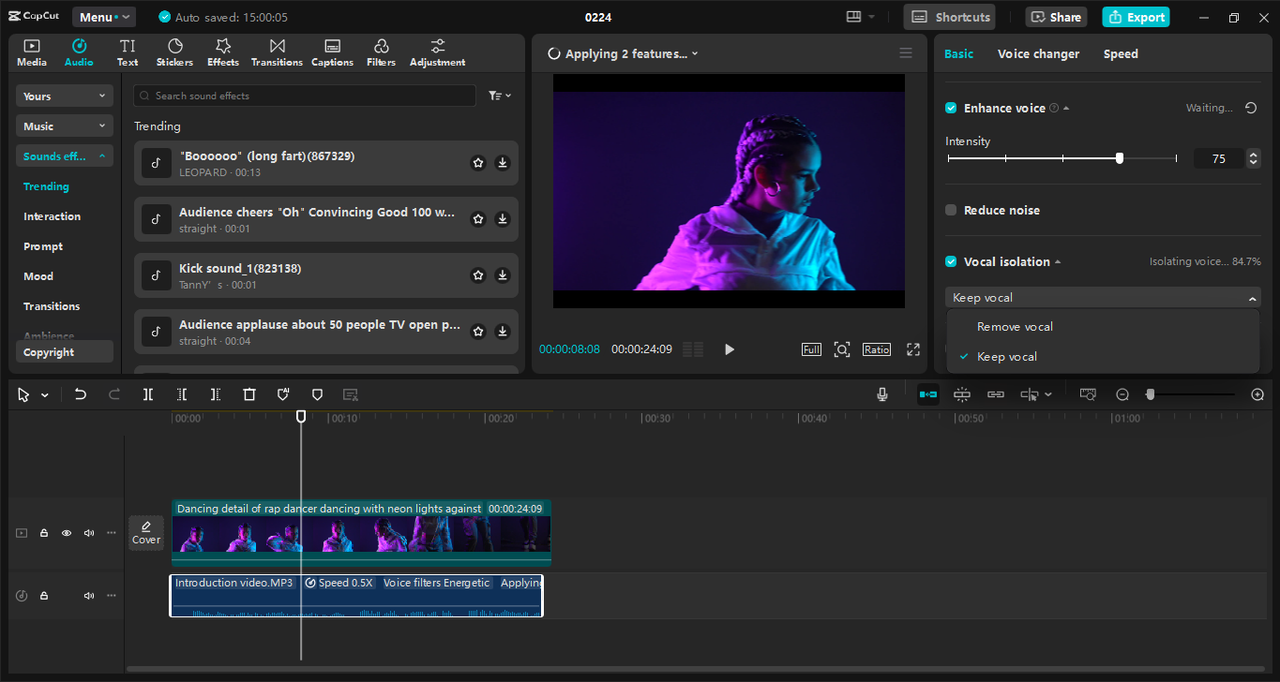Open the Stickers panel
Image resolution: width=1280 pixels, height=682 pixels.
pyautogui.click(x=174, y=53)
